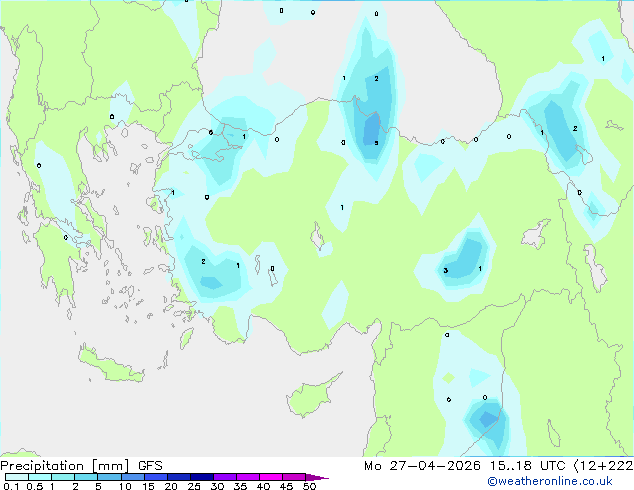This screenshot has height=490, width=634.
Task: Click the "15..18 UTC" time text
Action: tap(527, 466)
